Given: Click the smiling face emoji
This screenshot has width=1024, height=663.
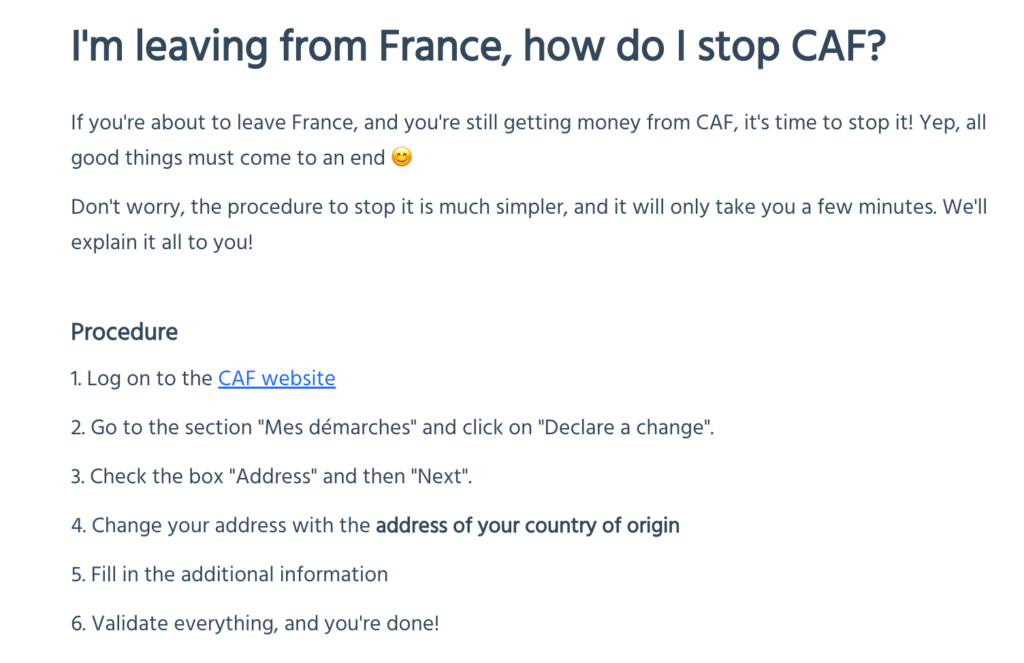Looking at the screenshot, I should coord(402,157).
